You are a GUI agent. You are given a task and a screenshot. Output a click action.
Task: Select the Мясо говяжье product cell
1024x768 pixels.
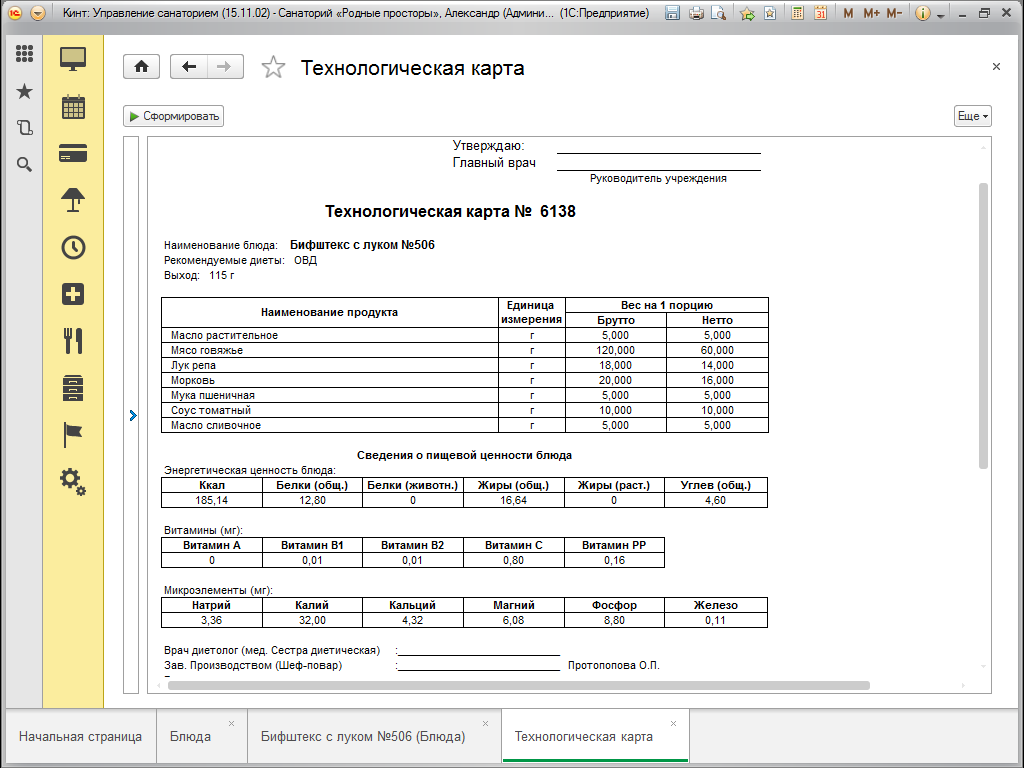[x=329, y=350]
